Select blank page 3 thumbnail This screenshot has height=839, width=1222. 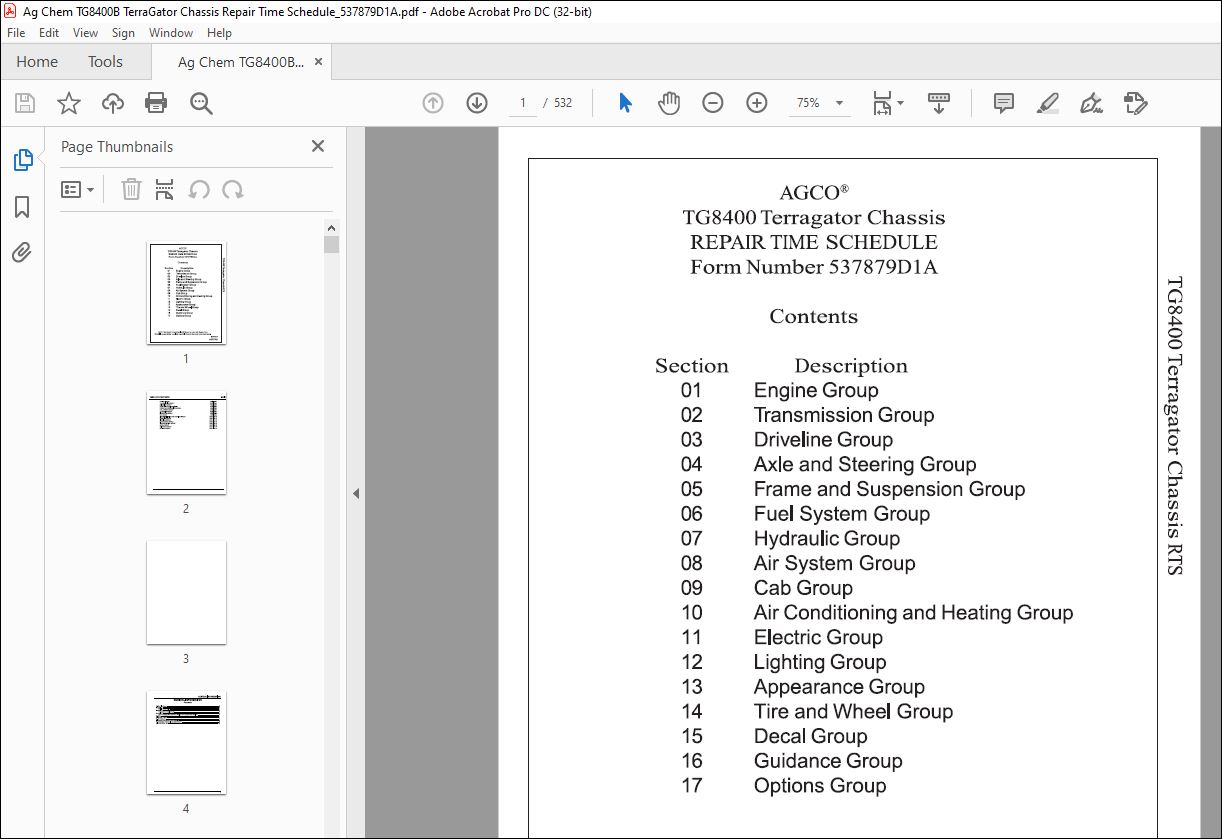coord(186,593)
